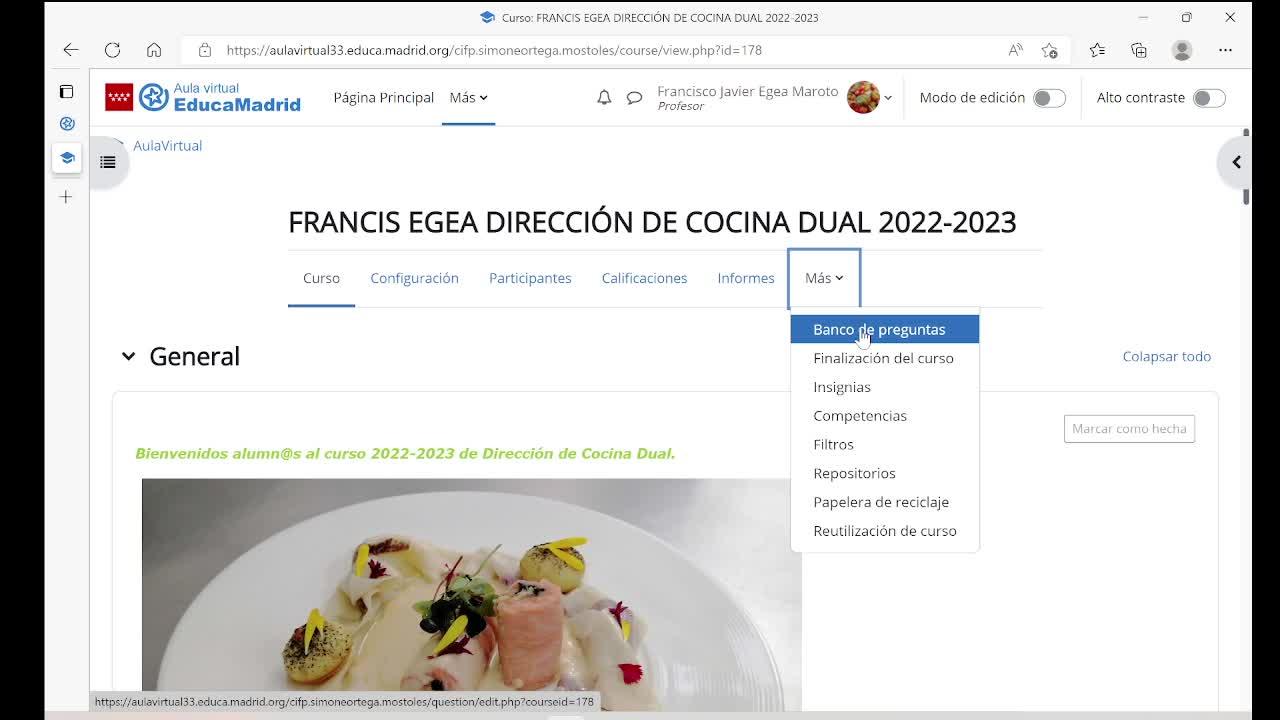This screenshot has height=720, width=1280.
Task: Choose Competencias from the menu
Action: [885, 416]
